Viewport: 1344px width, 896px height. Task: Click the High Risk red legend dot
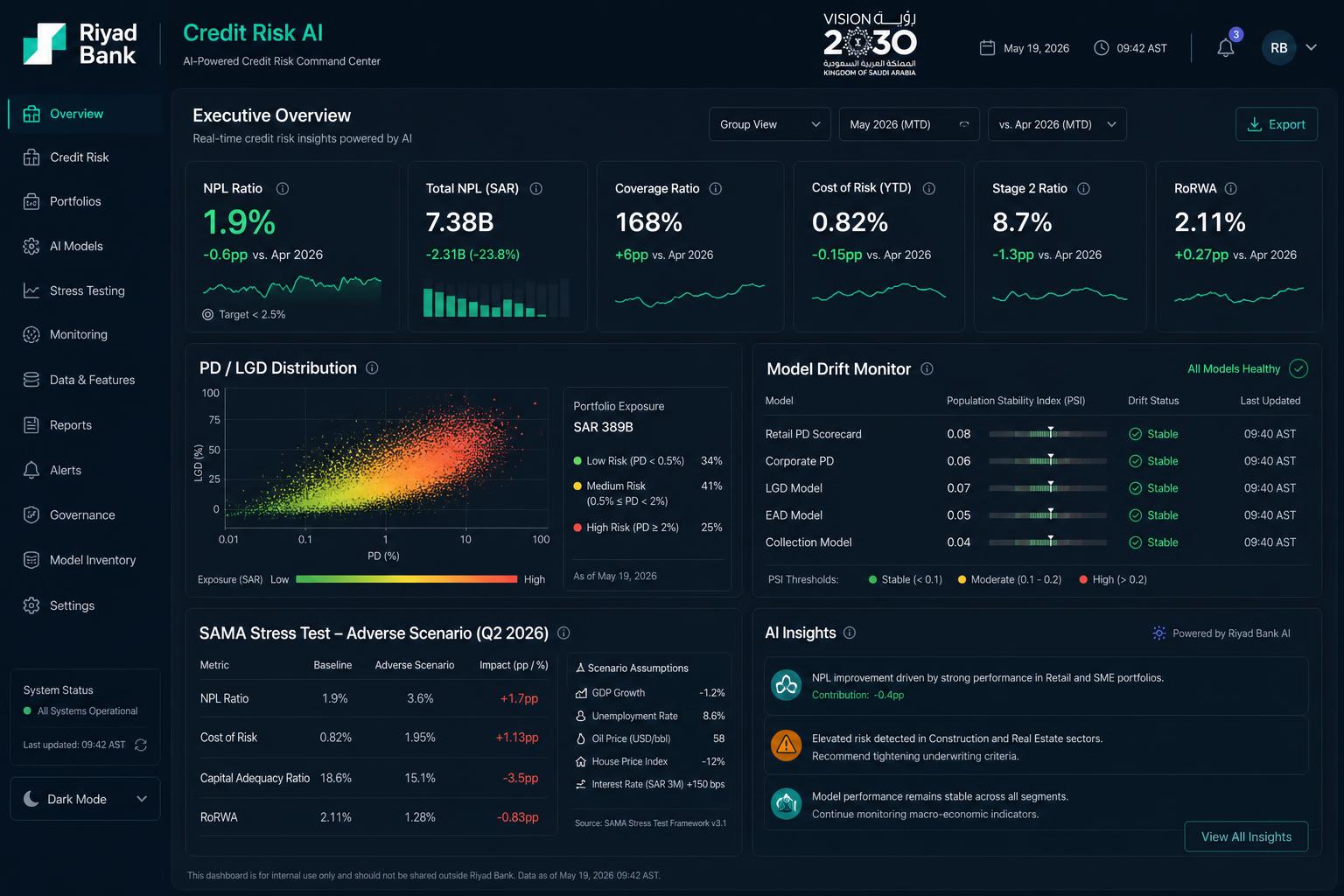pyautogui.click(x=577, y=528)
